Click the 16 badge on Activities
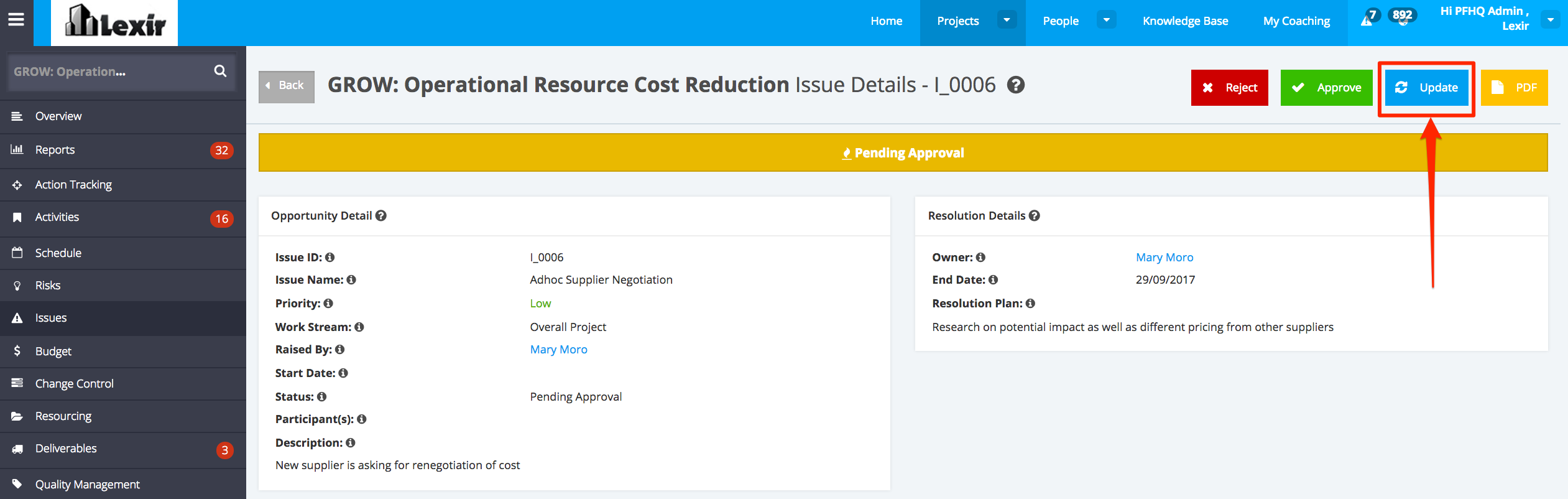1568x499 pixels. tap(222, 218)
